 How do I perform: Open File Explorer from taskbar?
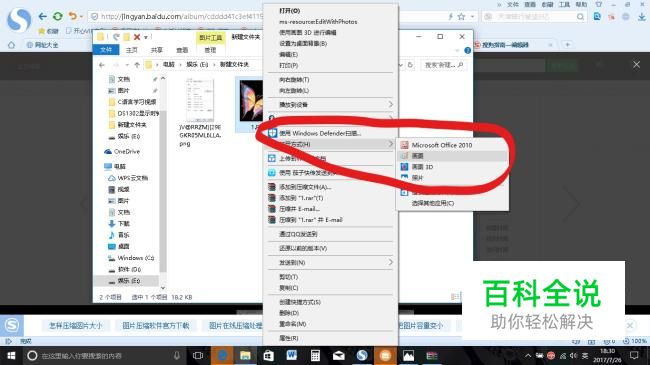[245, 355]
